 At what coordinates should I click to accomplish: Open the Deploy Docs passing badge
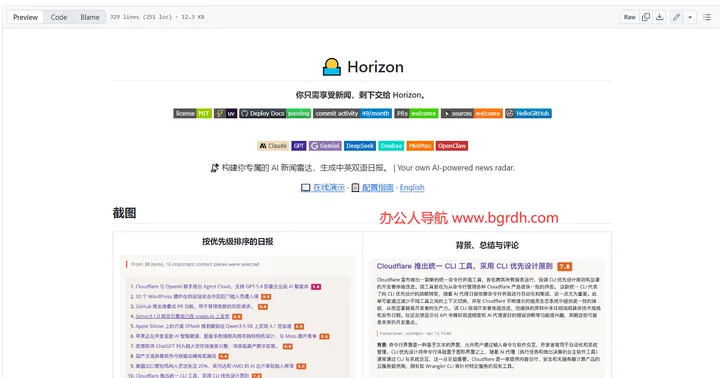click(275, 113)
